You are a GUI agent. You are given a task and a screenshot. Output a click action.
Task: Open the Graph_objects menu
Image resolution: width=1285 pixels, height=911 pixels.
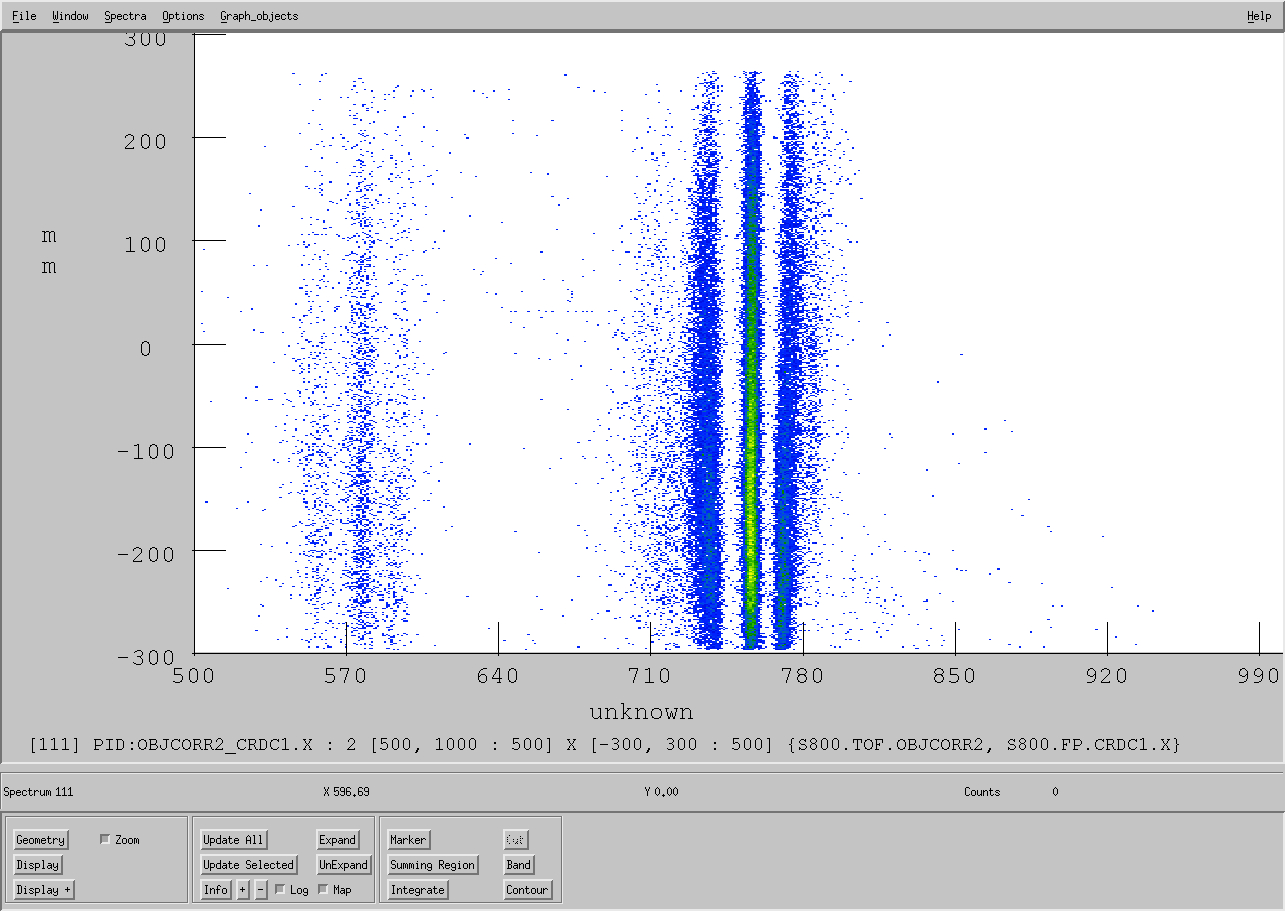pyautogui.click(x=259, y=16)
